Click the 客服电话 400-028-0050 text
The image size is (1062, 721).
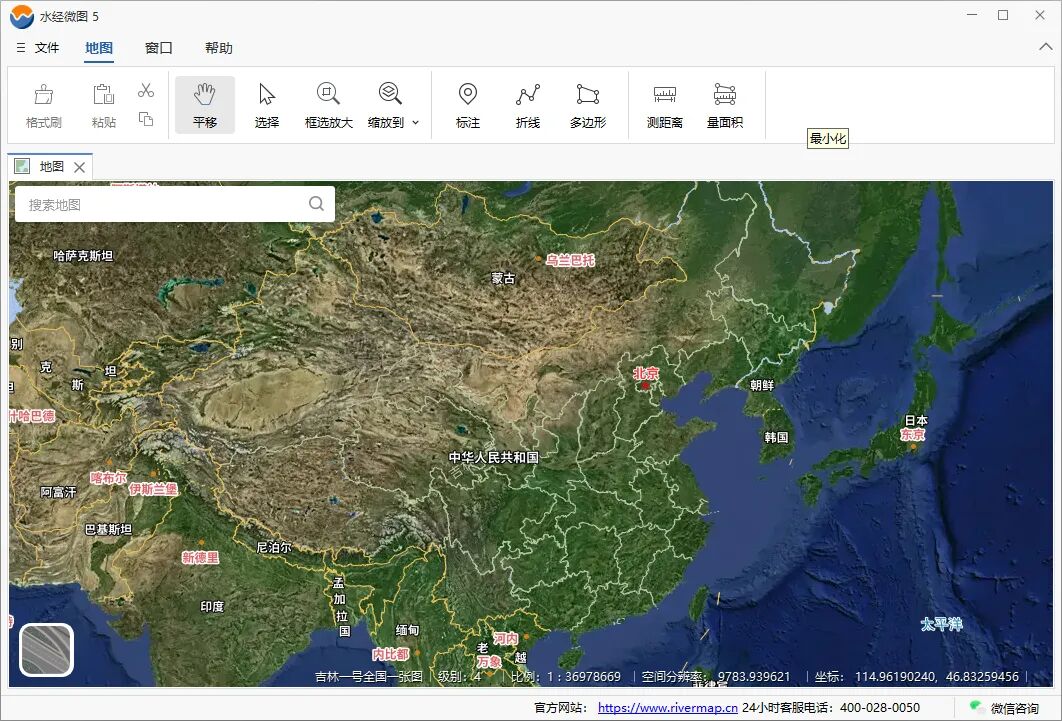pos(831,707)
